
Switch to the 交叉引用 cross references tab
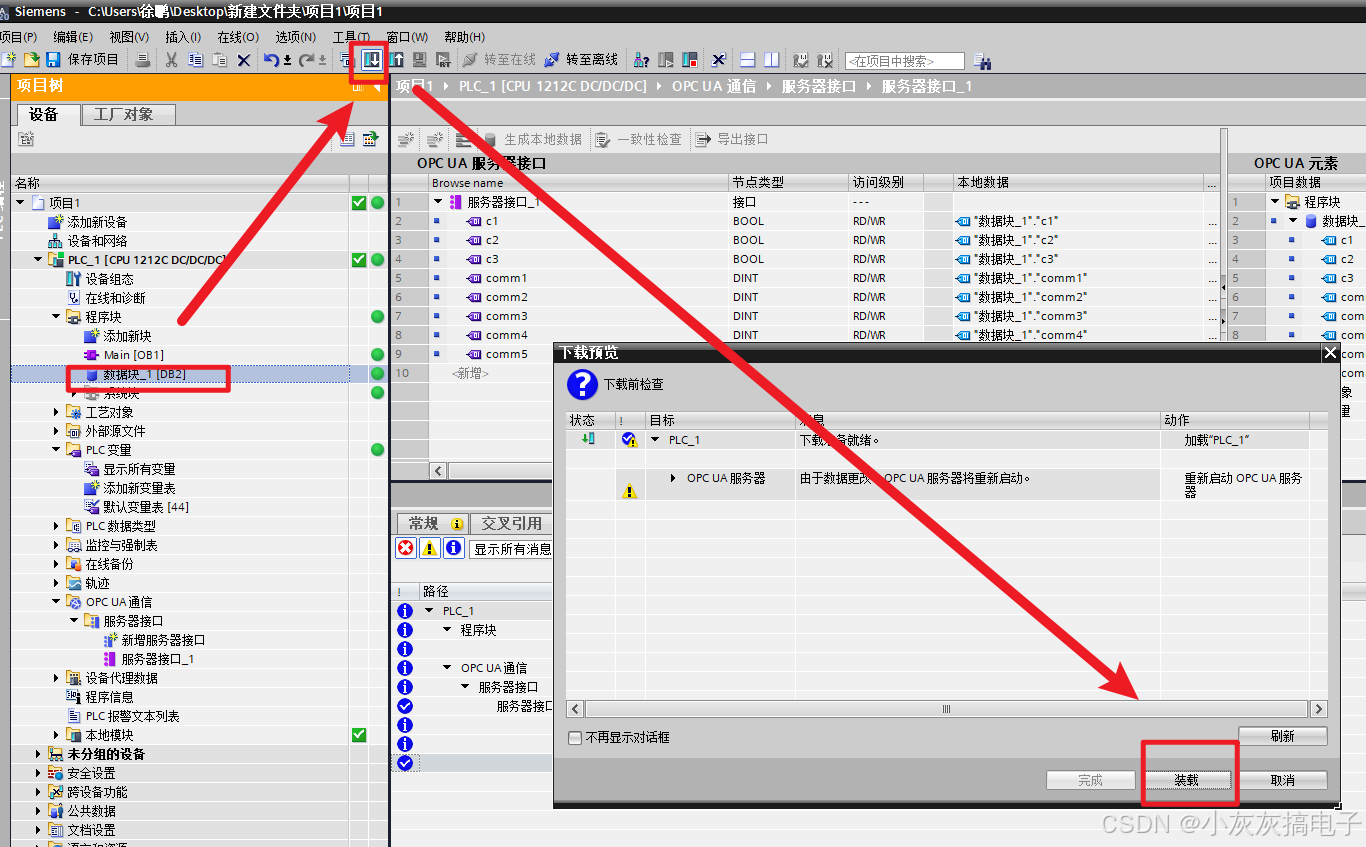click(511, 523)
